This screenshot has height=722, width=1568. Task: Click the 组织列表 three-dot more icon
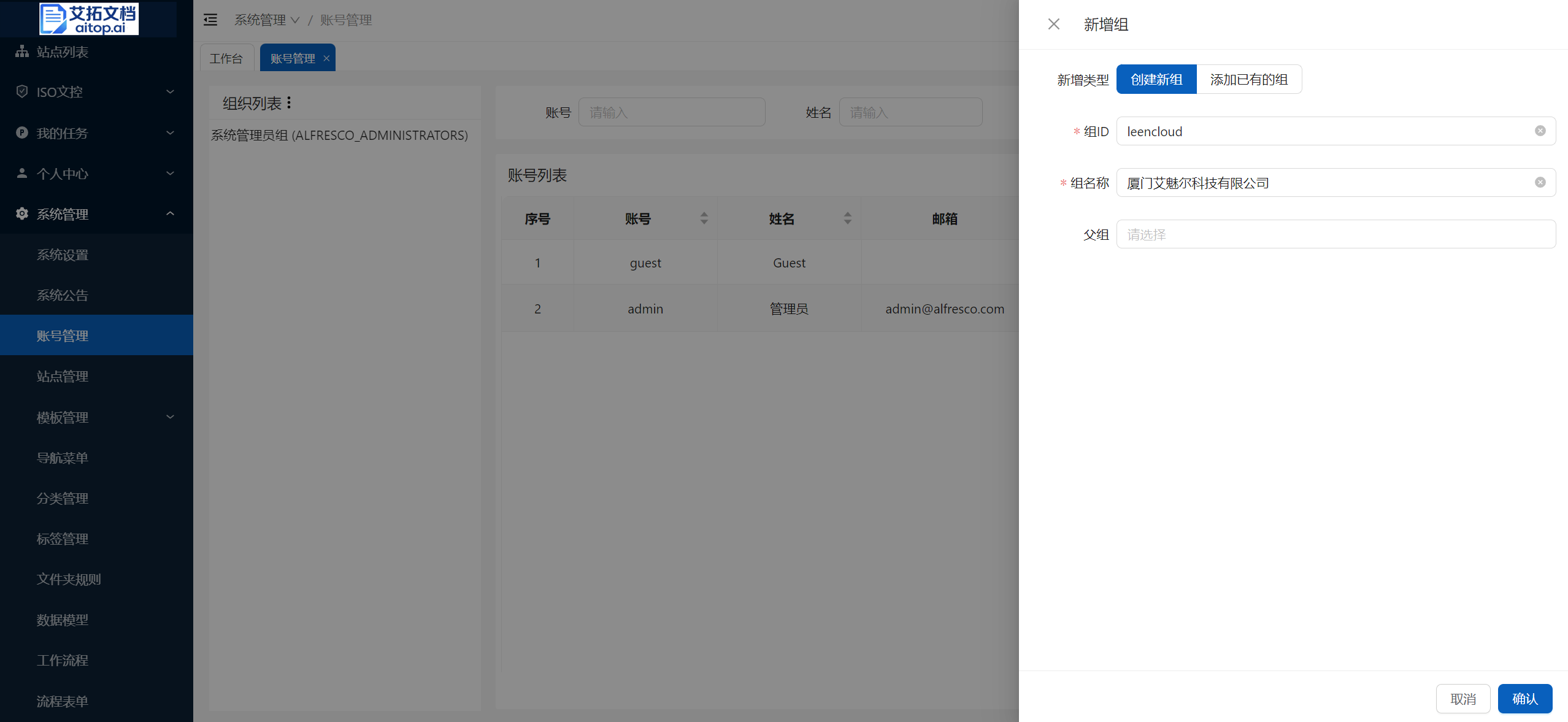pyautogui.click(x=289, y=102)
